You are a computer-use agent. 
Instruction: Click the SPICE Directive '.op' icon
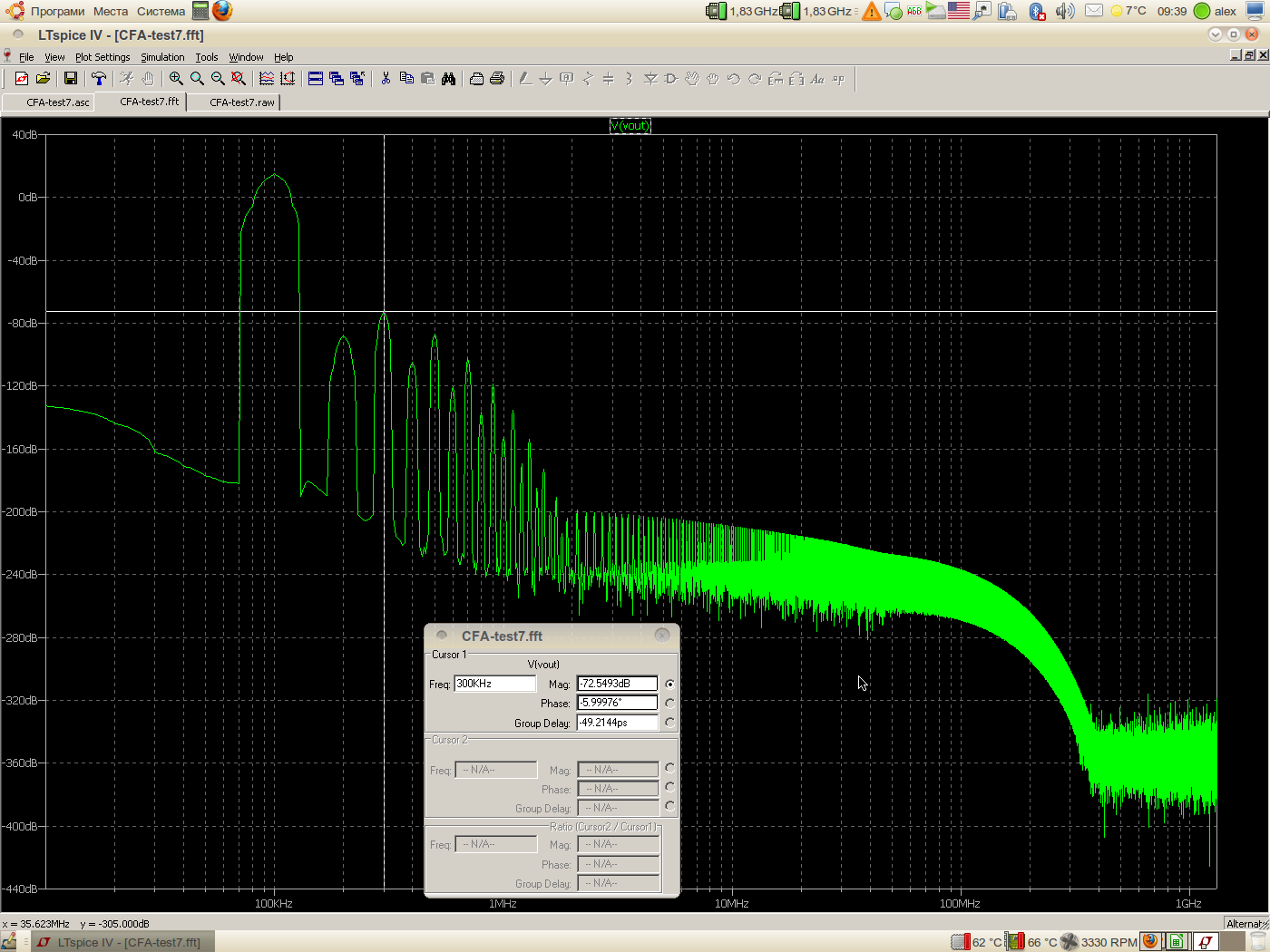pyautogui.click(x=838, y=79)
